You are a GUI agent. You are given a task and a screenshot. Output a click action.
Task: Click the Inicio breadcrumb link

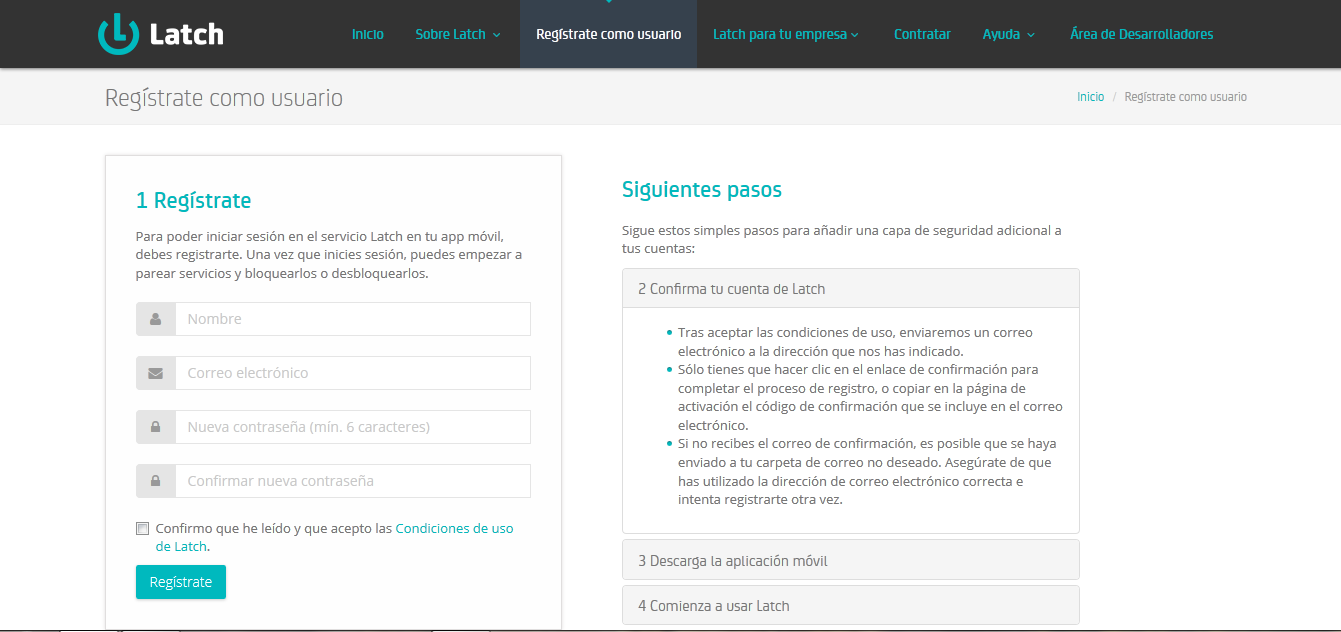point(1090,97)
